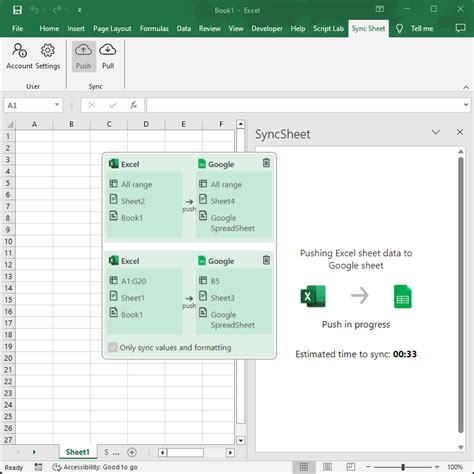Viewport: 474px width, 474px height.
Task: Click Sheet4 in first Google mapping
Action: tap(222, 201)
